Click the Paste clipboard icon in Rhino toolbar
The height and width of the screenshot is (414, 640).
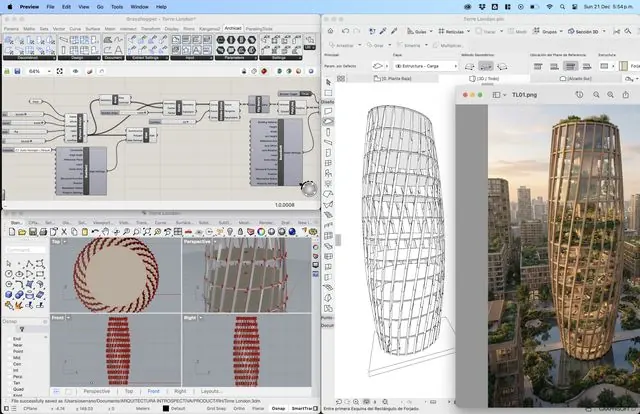(85, 232)
